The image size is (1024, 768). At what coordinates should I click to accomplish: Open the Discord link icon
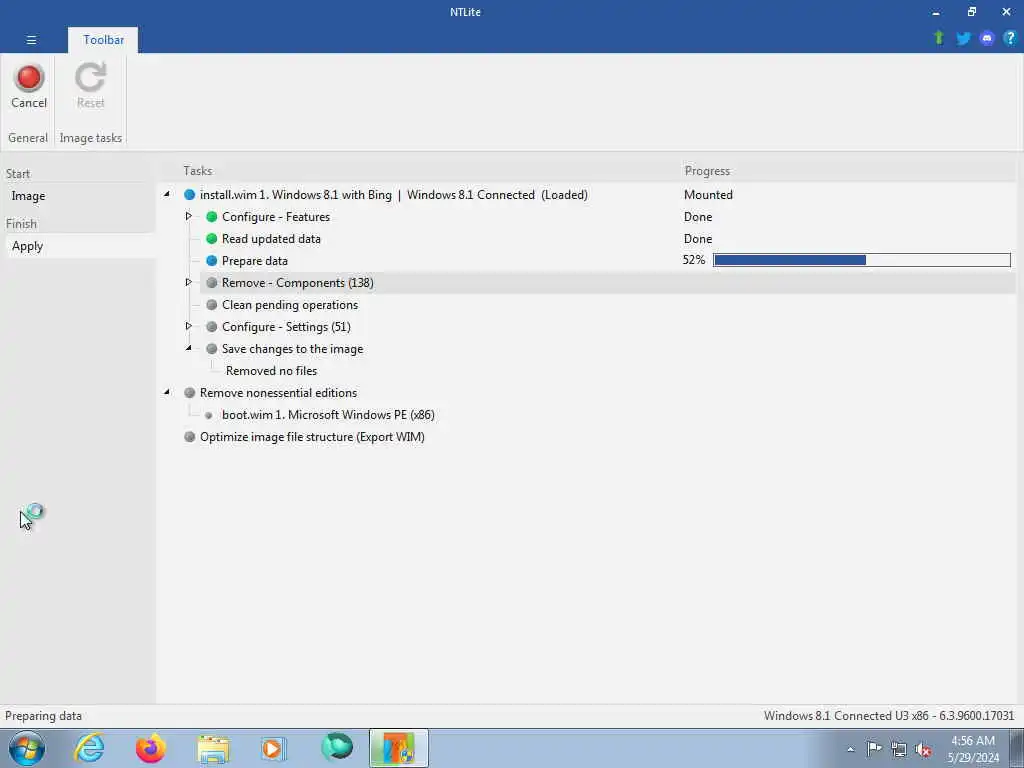(x=986, y=39)
